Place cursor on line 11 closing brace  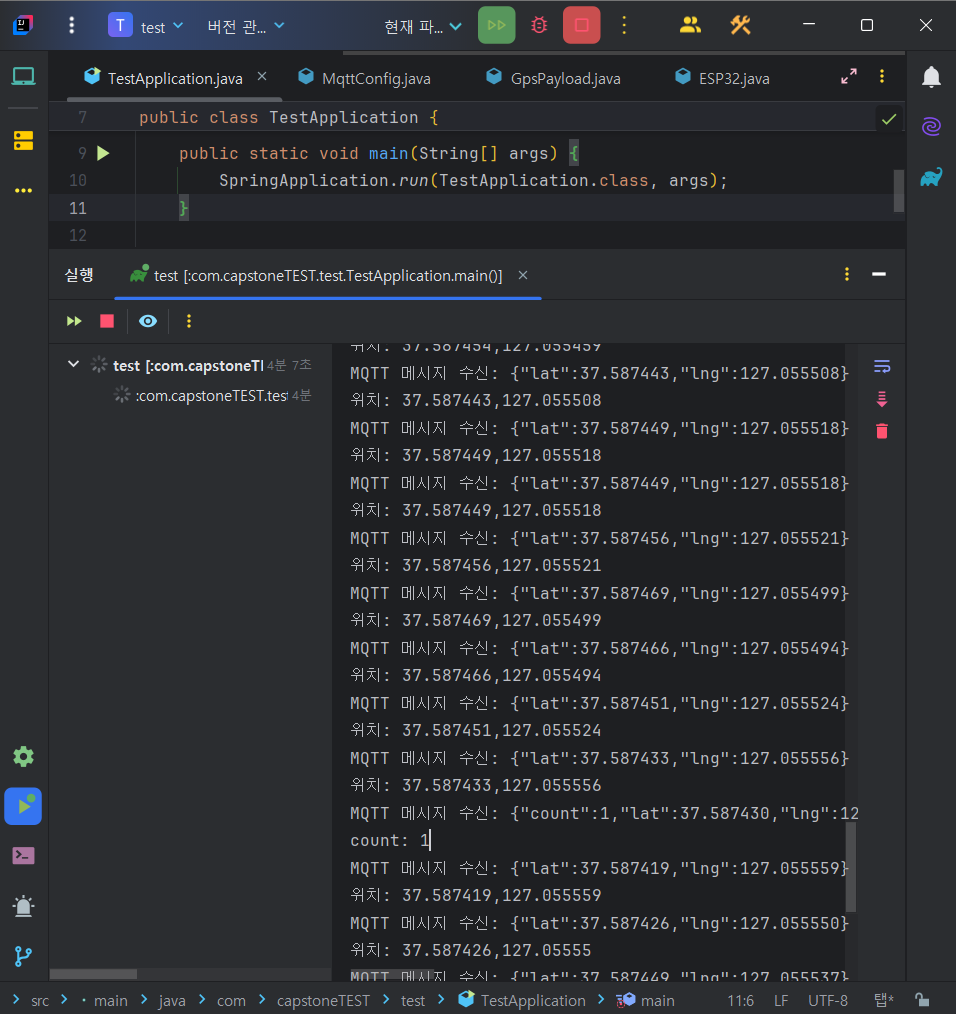point(184,208)
